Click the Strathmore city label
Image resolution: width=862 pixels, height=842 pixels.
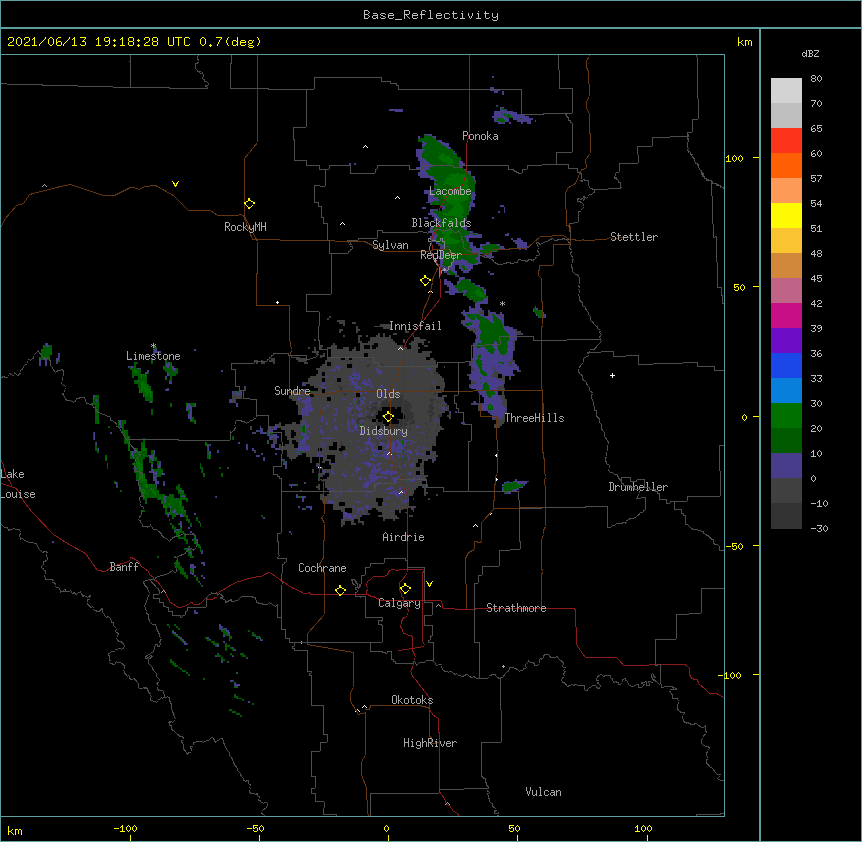coord(516,608)
